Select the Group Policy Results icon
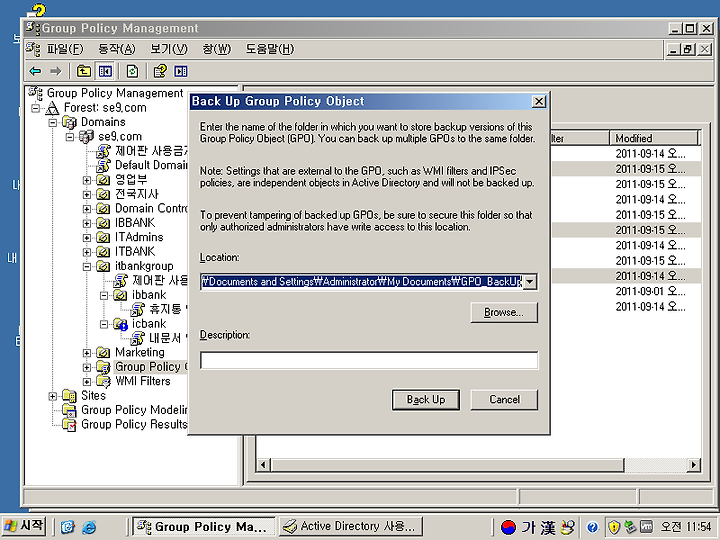 coord(69,424)
